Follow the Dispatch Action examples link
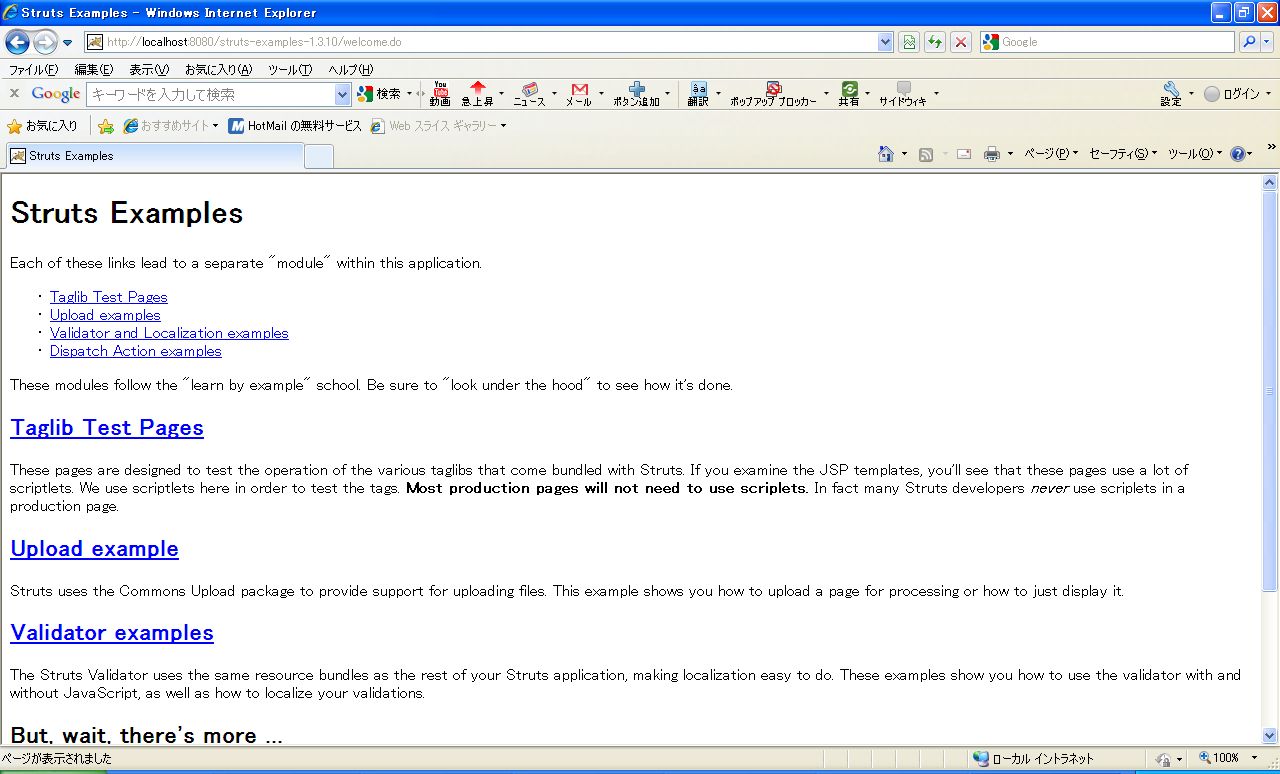The width and height of the screenshot is (1280, 774). tap(136, 351)
